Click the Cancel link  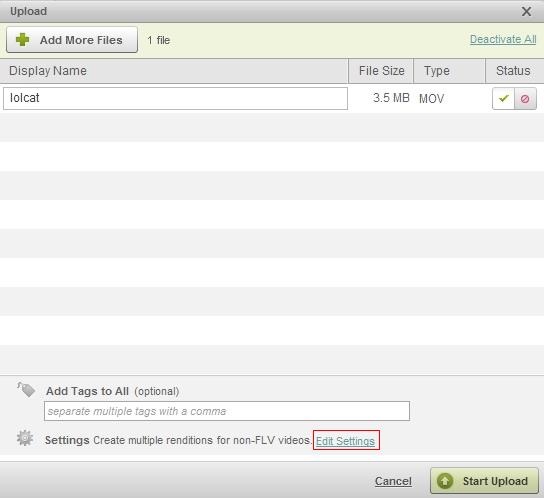393,481
